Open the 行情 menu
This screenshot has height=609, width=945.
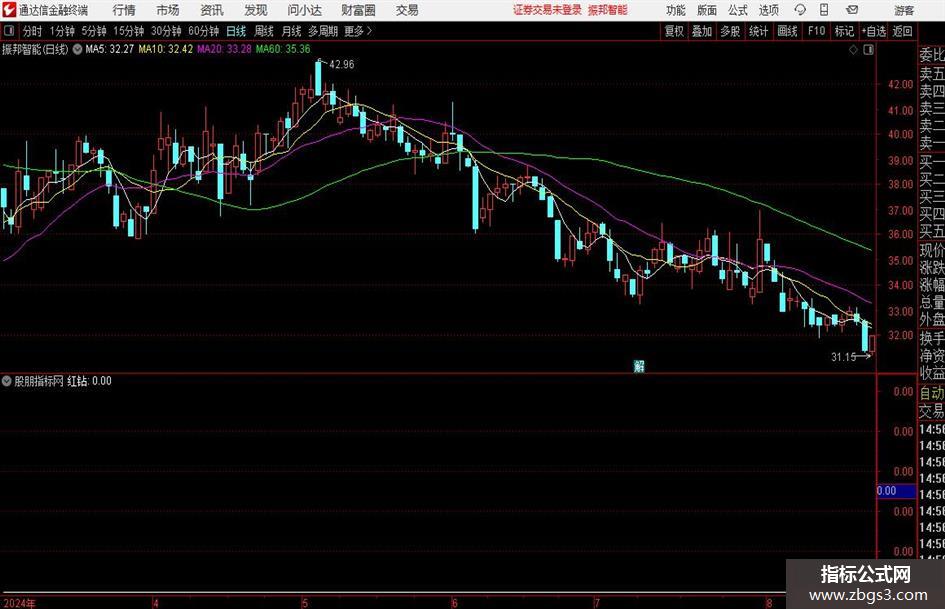(x=124, y=10)
